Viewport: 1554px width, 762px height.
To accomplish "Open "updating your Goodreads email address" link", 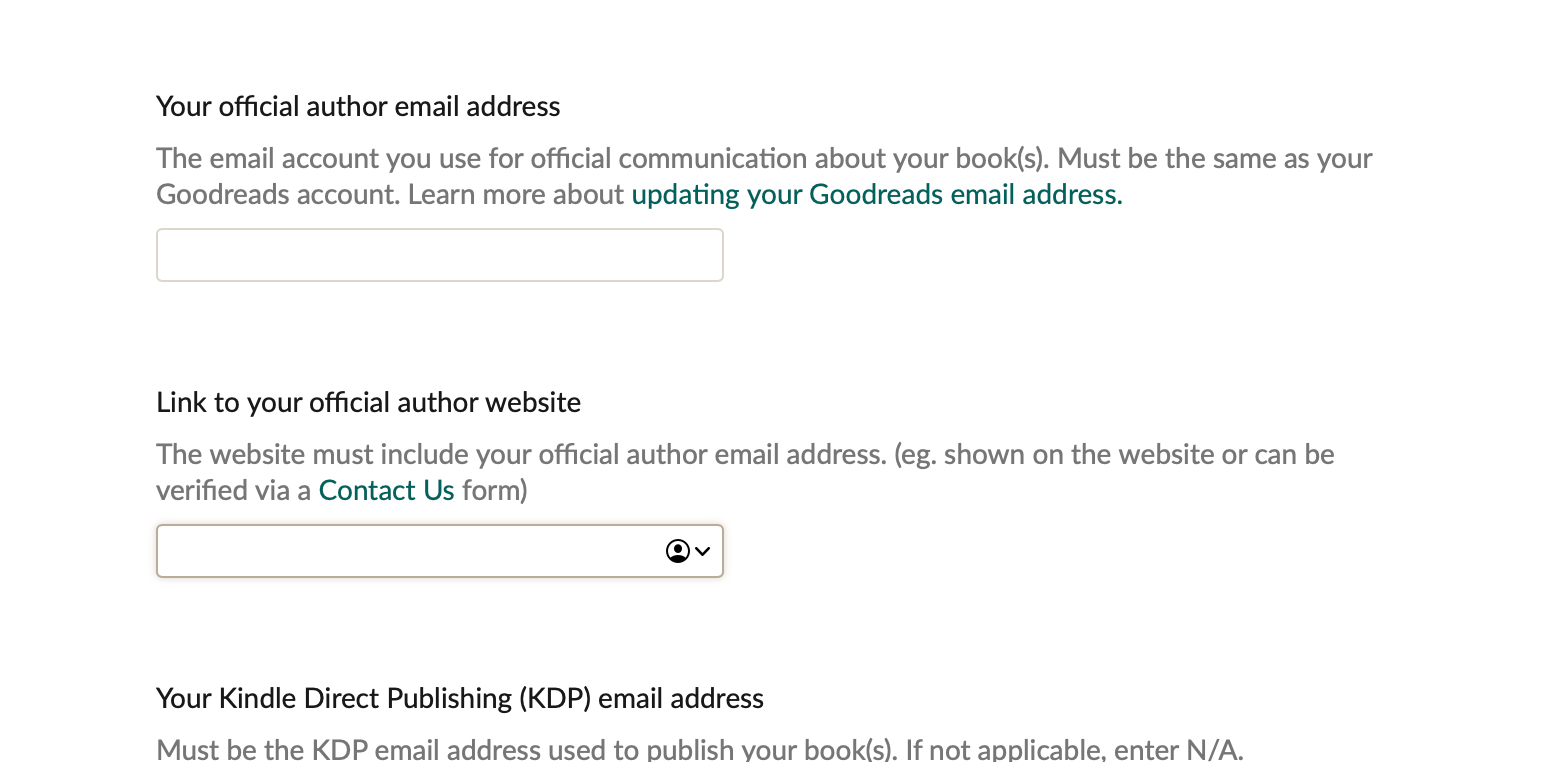I will [x=876, y=194].
